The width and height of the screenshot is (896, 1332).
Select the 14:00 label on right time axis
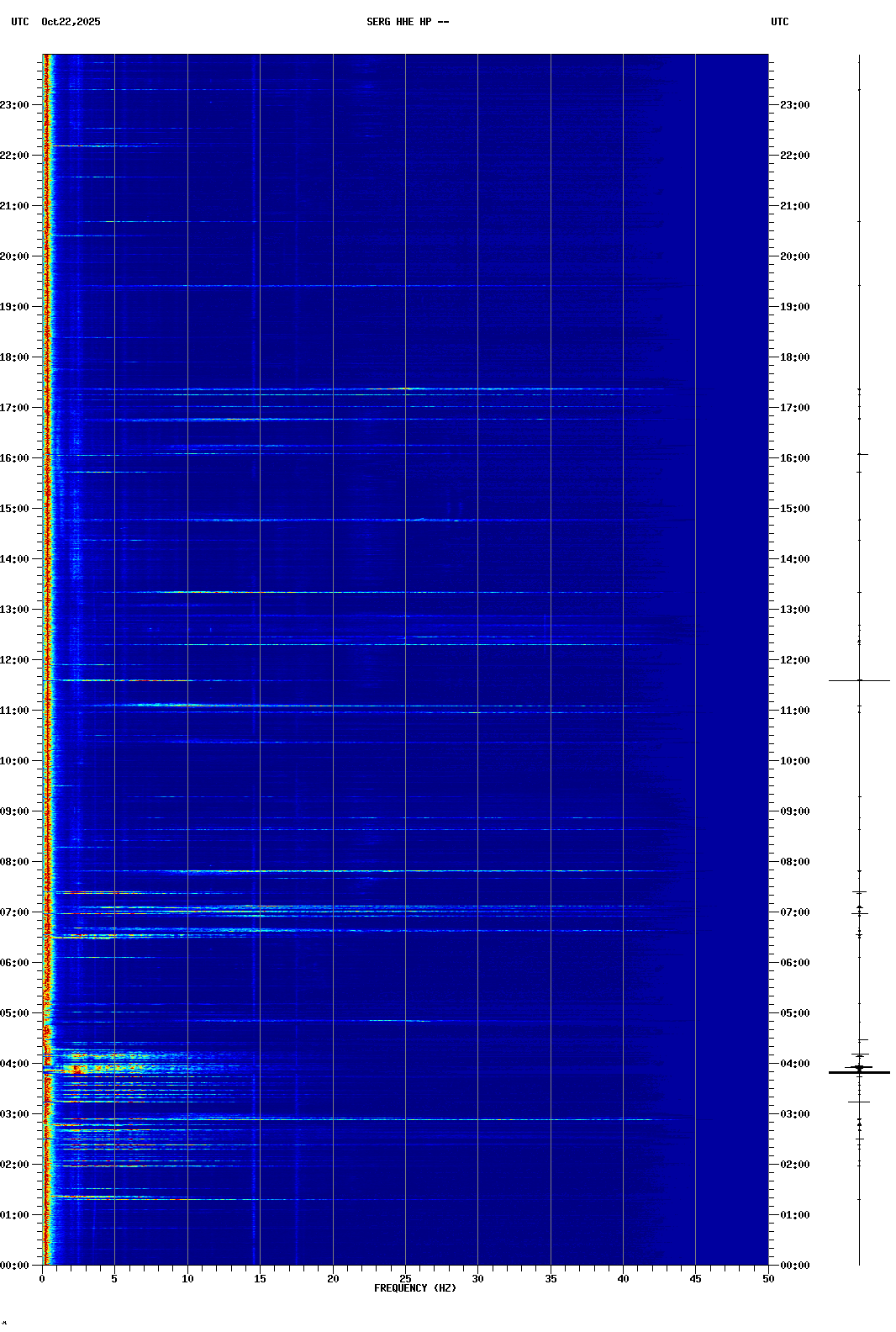794,559
